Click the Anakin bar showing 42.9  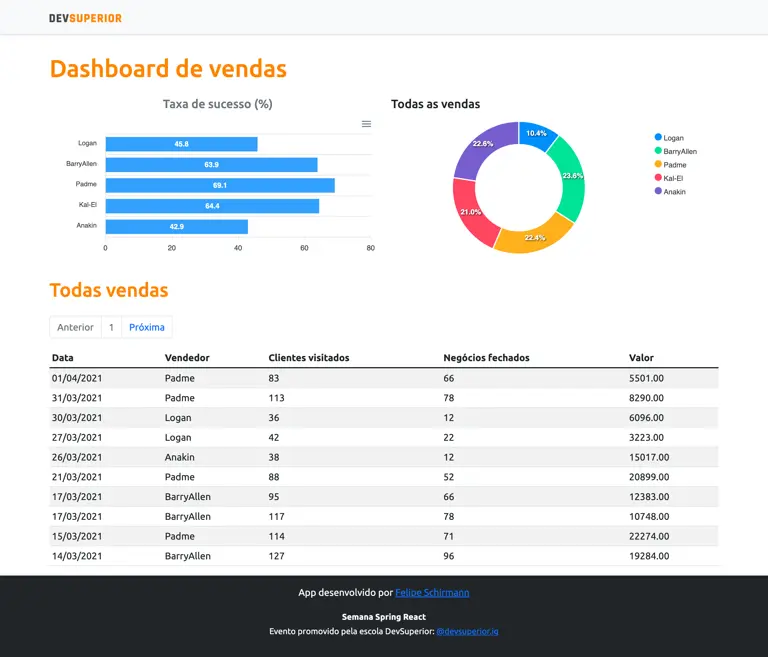(176, 226)
